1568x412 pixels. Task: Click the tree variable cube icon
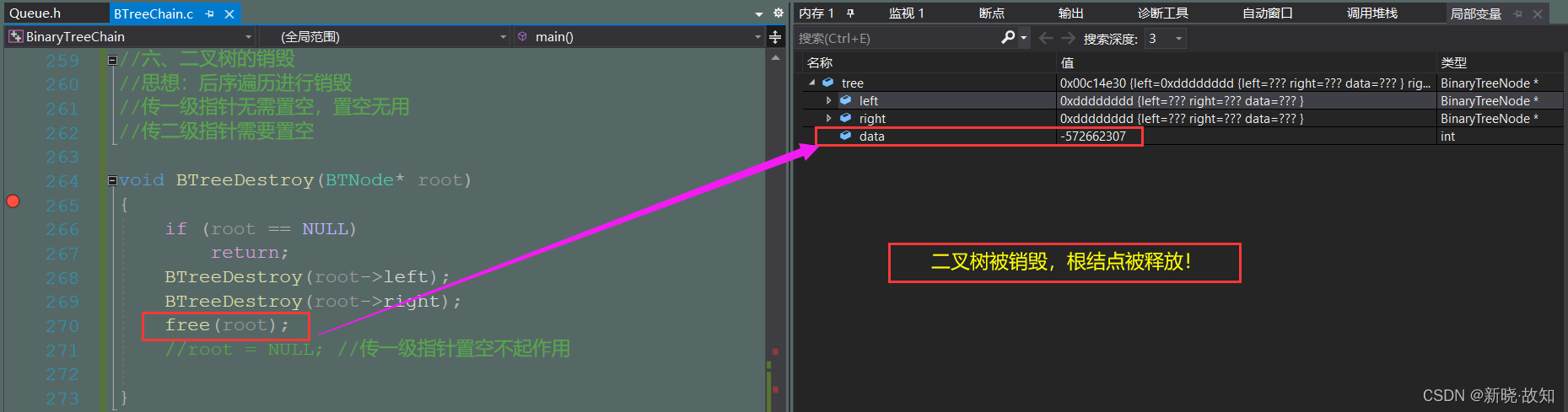[828, 83]
